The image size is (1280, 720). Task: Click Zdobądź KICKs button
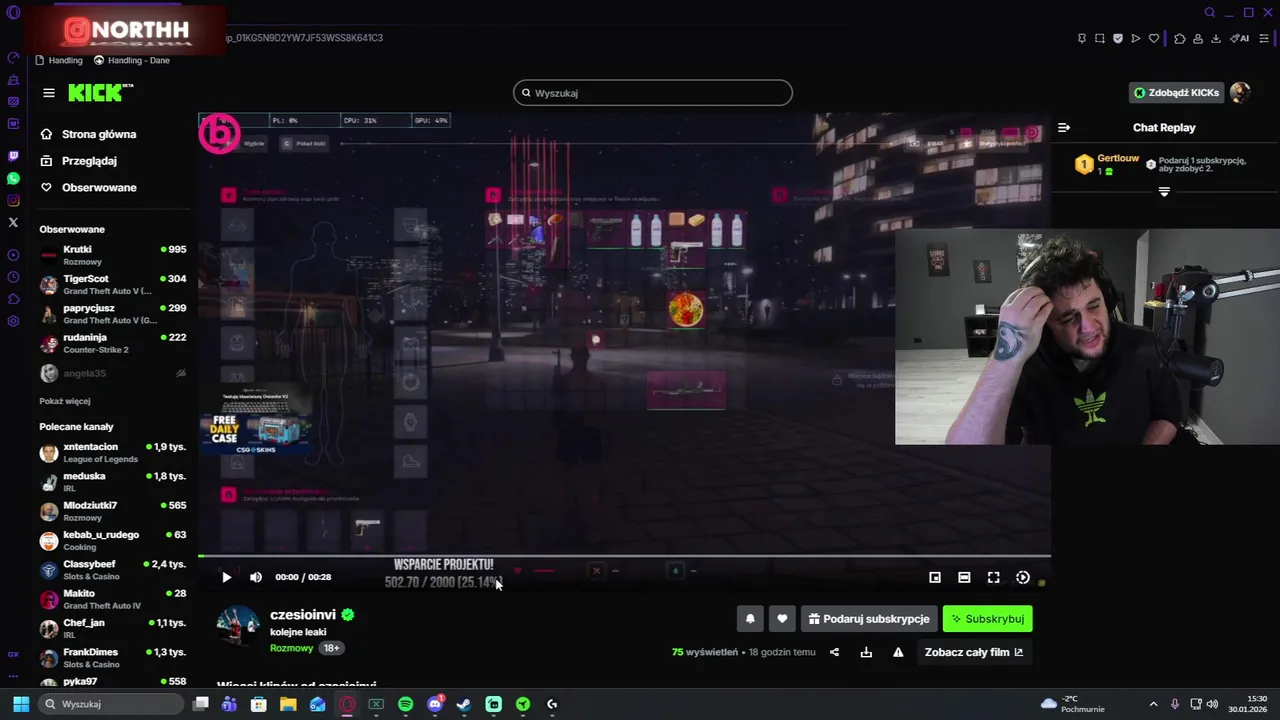pyautogui.click(x=1176, y=93)
